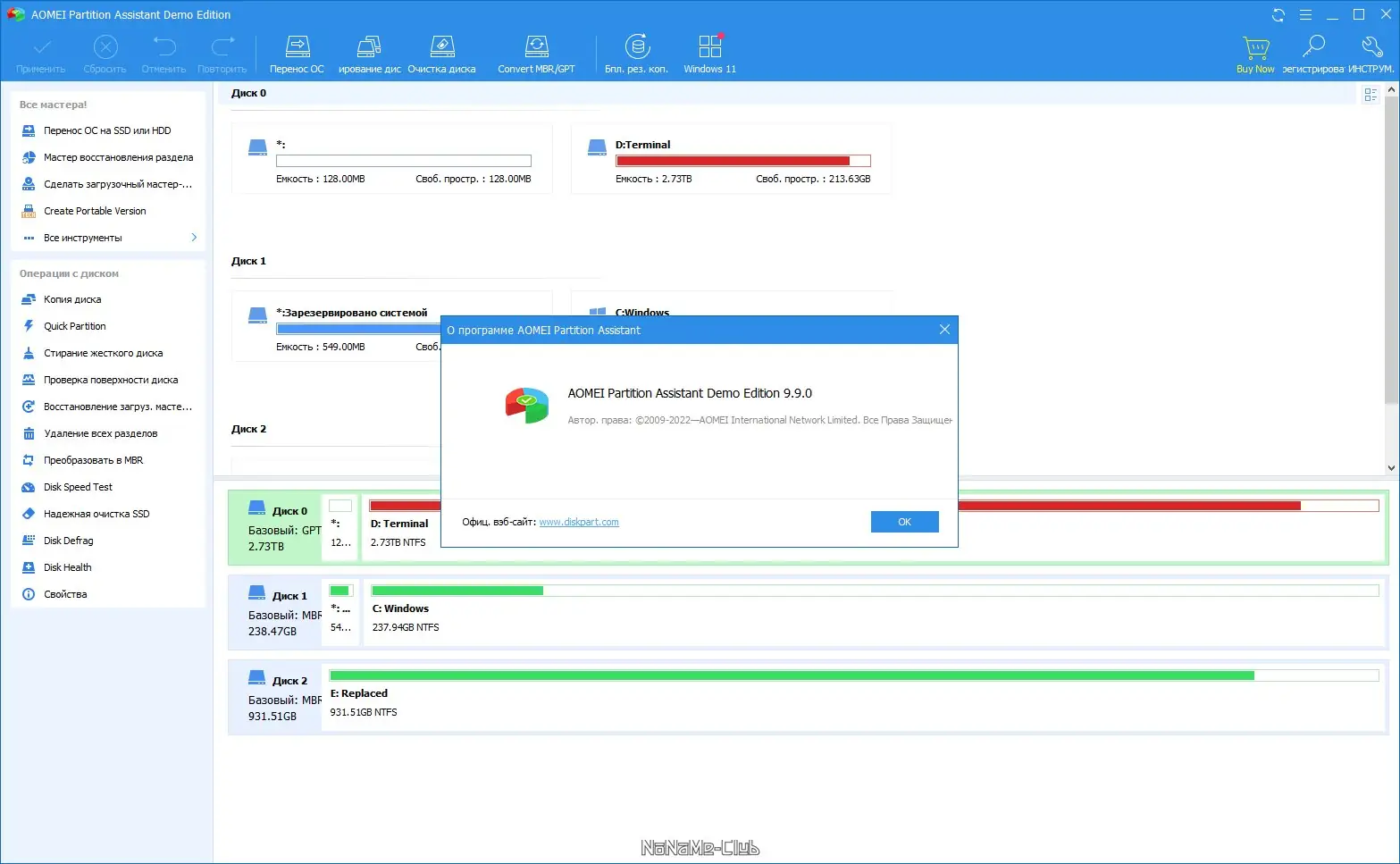
Task: Close the About AOMEI dialog
Action: click(944, 330)
